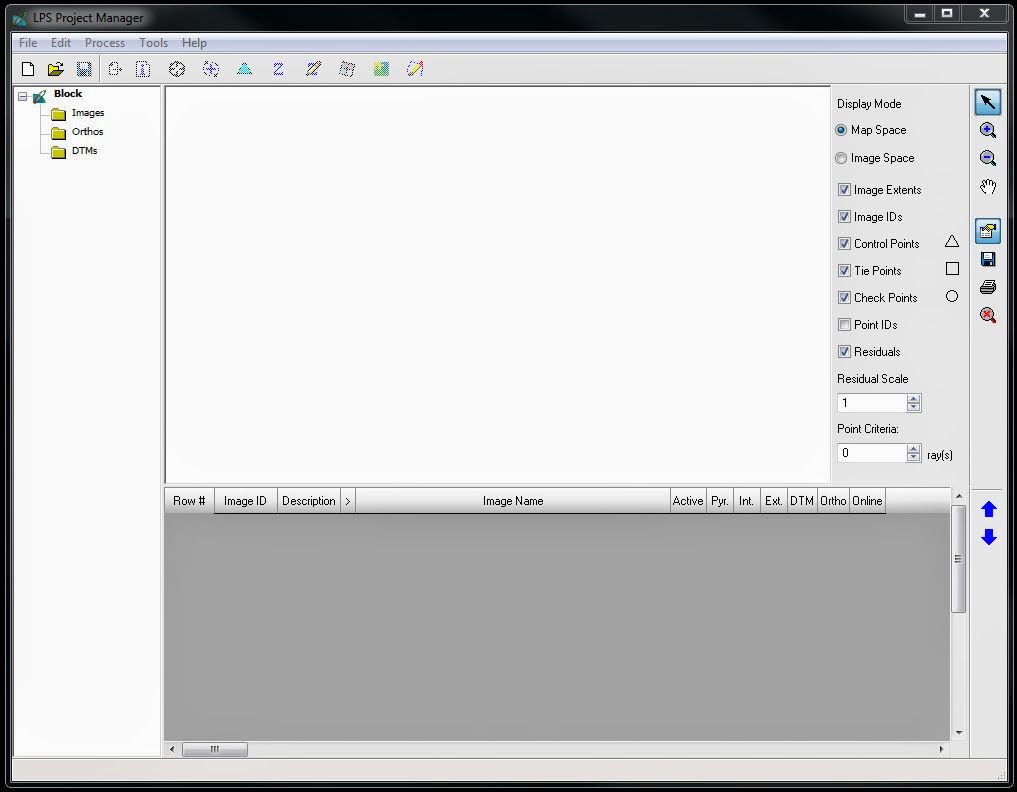Open the Tools menu
Image resolution: width=1017 pixels, height=792 pixels.
(x=153, y=43)
